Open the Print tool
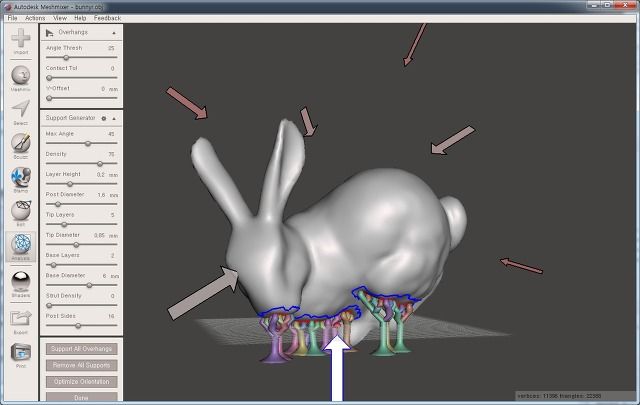The width and height of the screenshot is (640, 405). (x=20, y=352)
